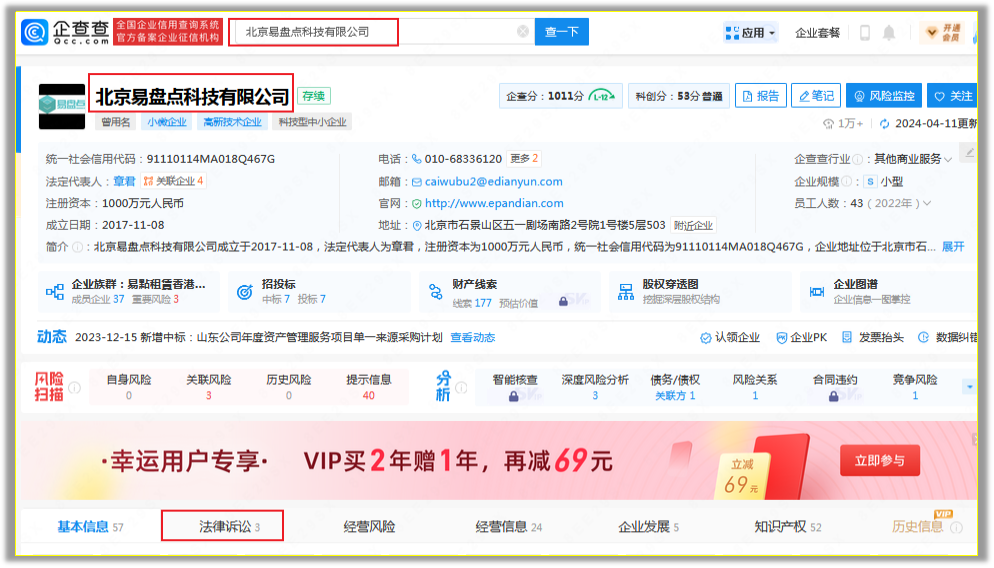Click the 小微企业 tag
Image resolution: width=994 pixels, height=568 pixels.
pyautogui.click(x=167, y=122)
